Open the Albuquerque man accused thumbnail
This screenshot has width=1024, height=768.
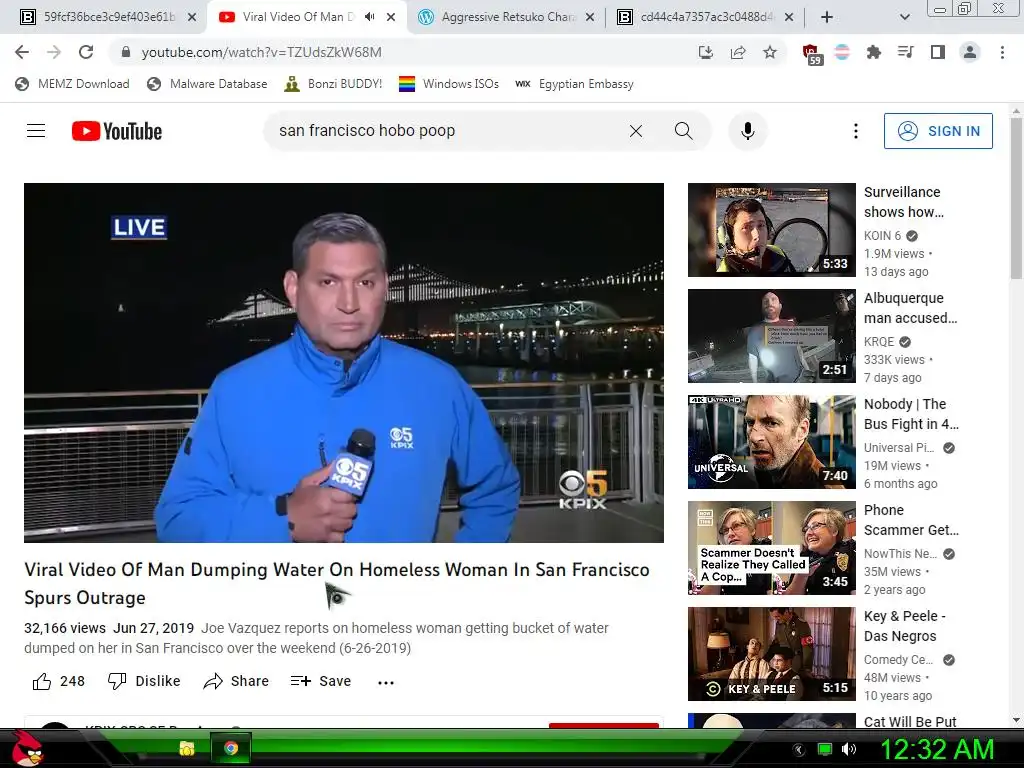point(771,336)
